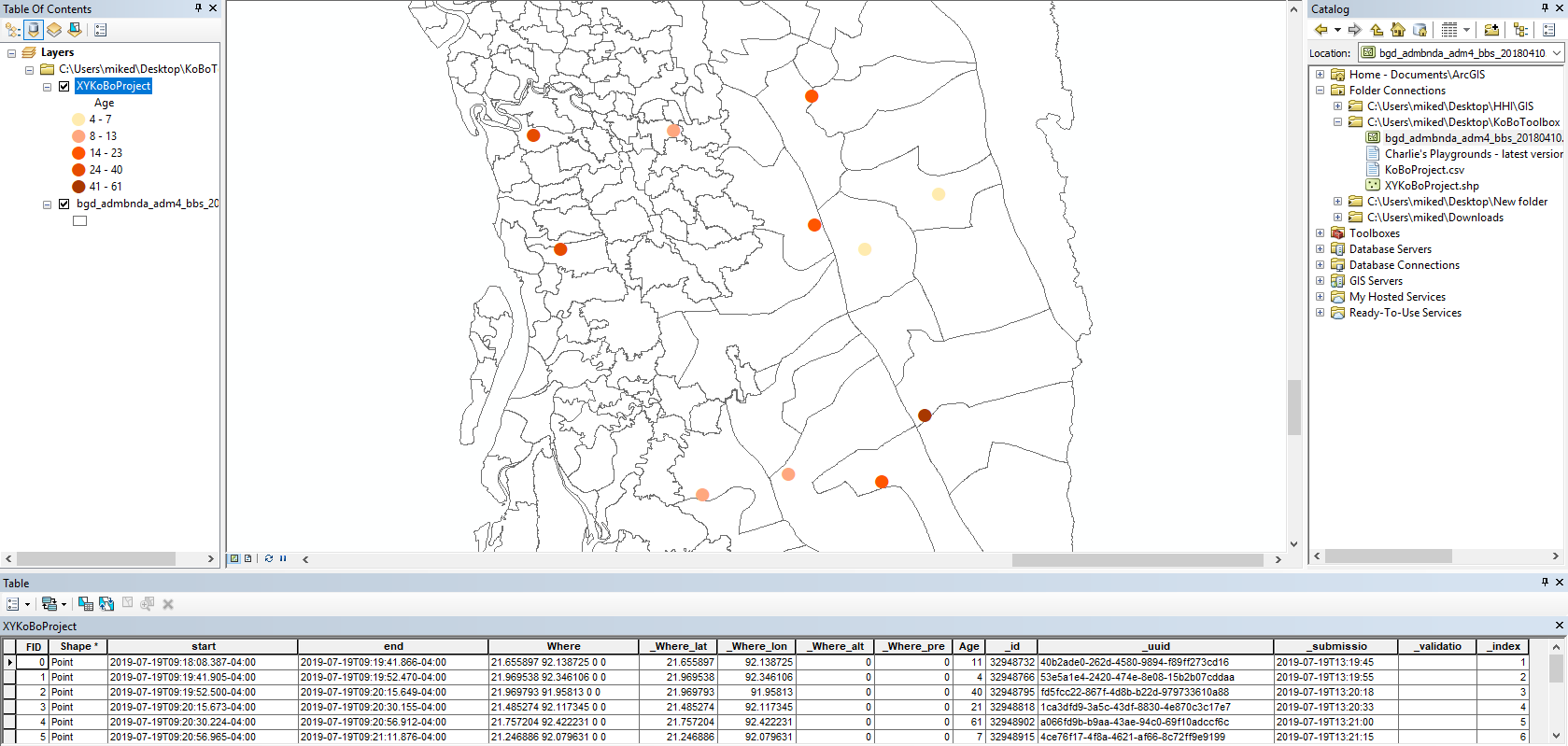Select the XYKoBoProject table tab
1568x746 pixels.
[x=39, y=626]
